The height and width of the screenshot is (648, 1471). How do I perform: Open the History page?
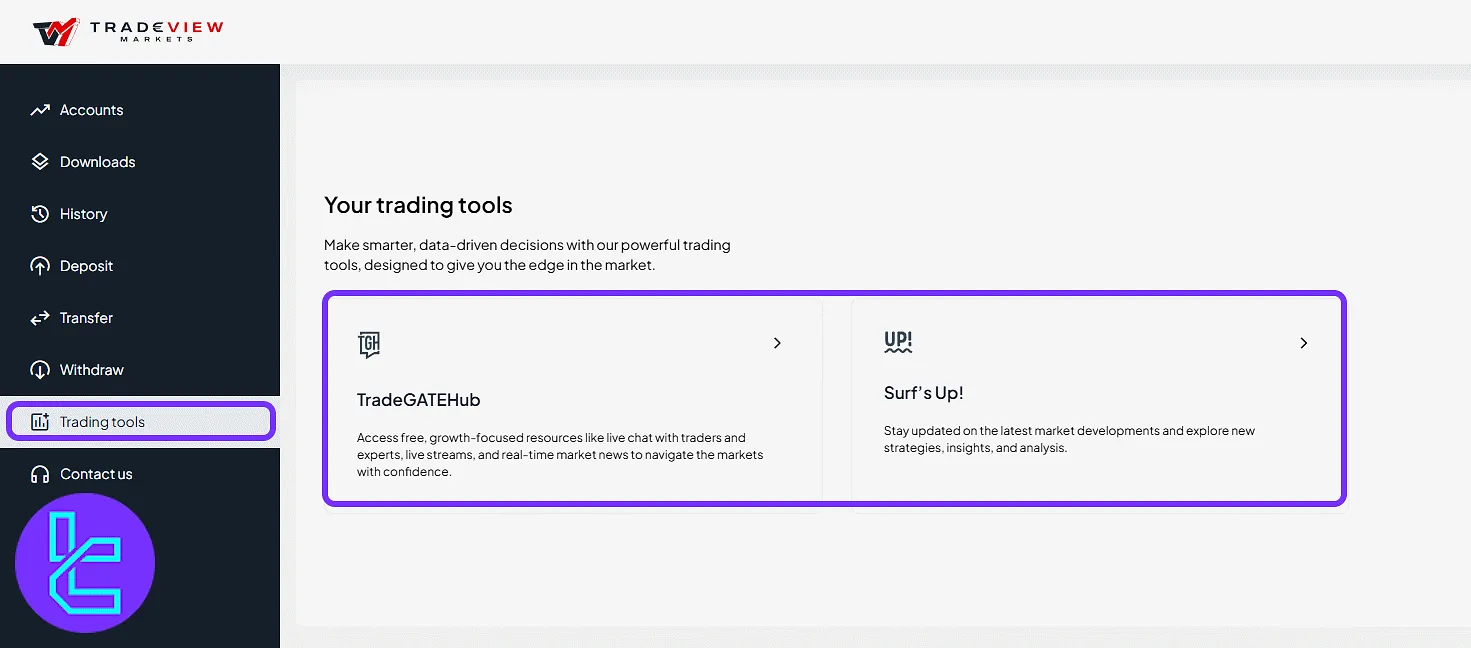click(140, 214)
